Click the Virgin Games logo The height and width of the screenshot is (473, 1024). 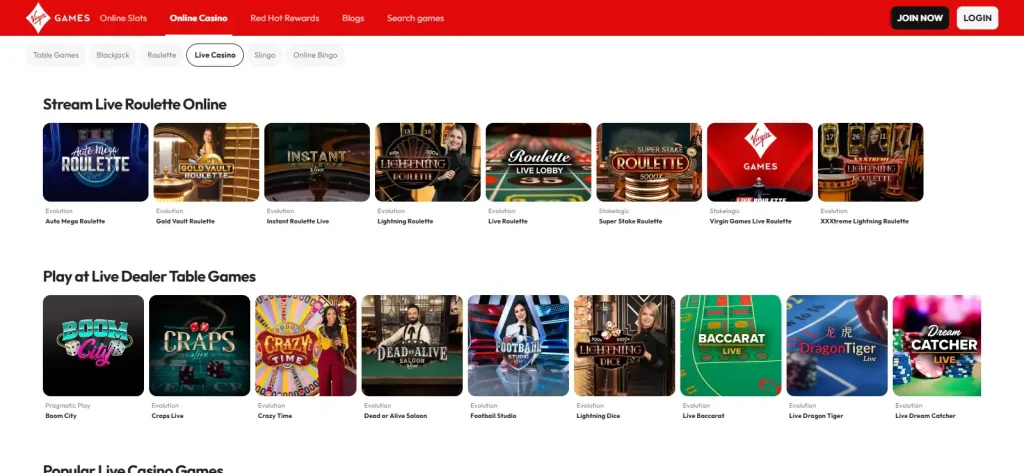coord(57,18)
